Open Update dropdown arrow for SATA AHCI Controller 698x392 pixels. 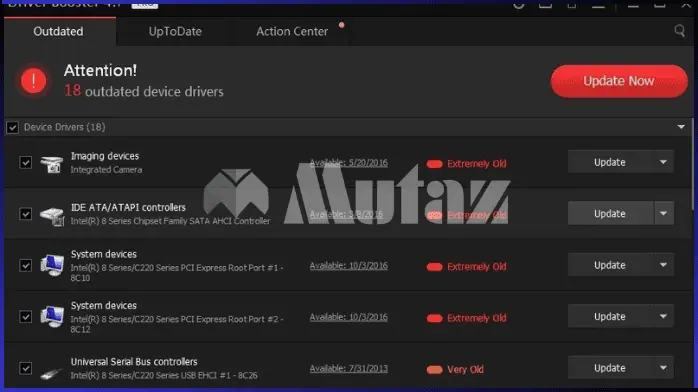[x=663, y=214]
